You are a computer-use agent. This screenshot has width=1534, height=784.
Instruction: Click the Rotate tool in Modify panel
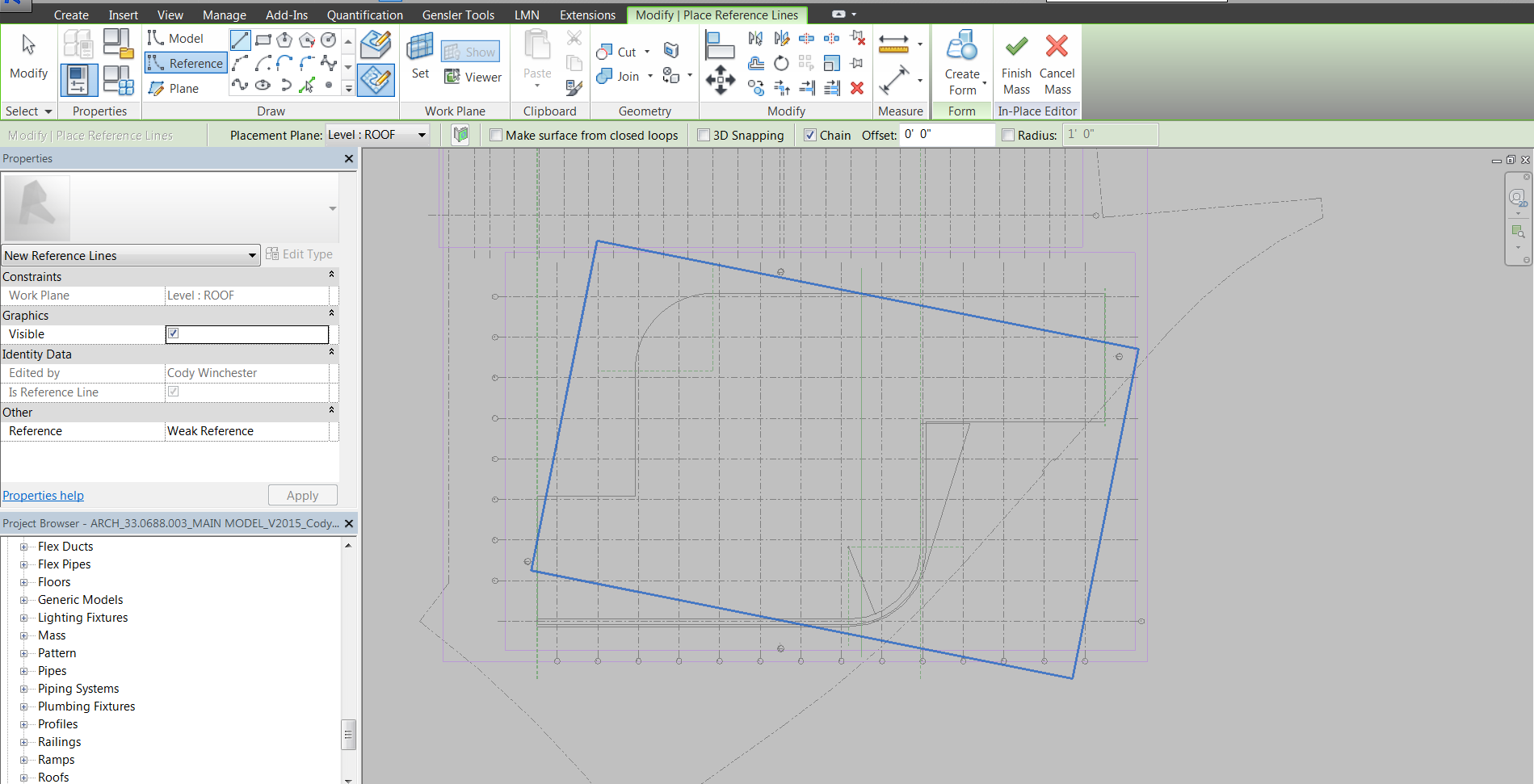click(781, 64)
